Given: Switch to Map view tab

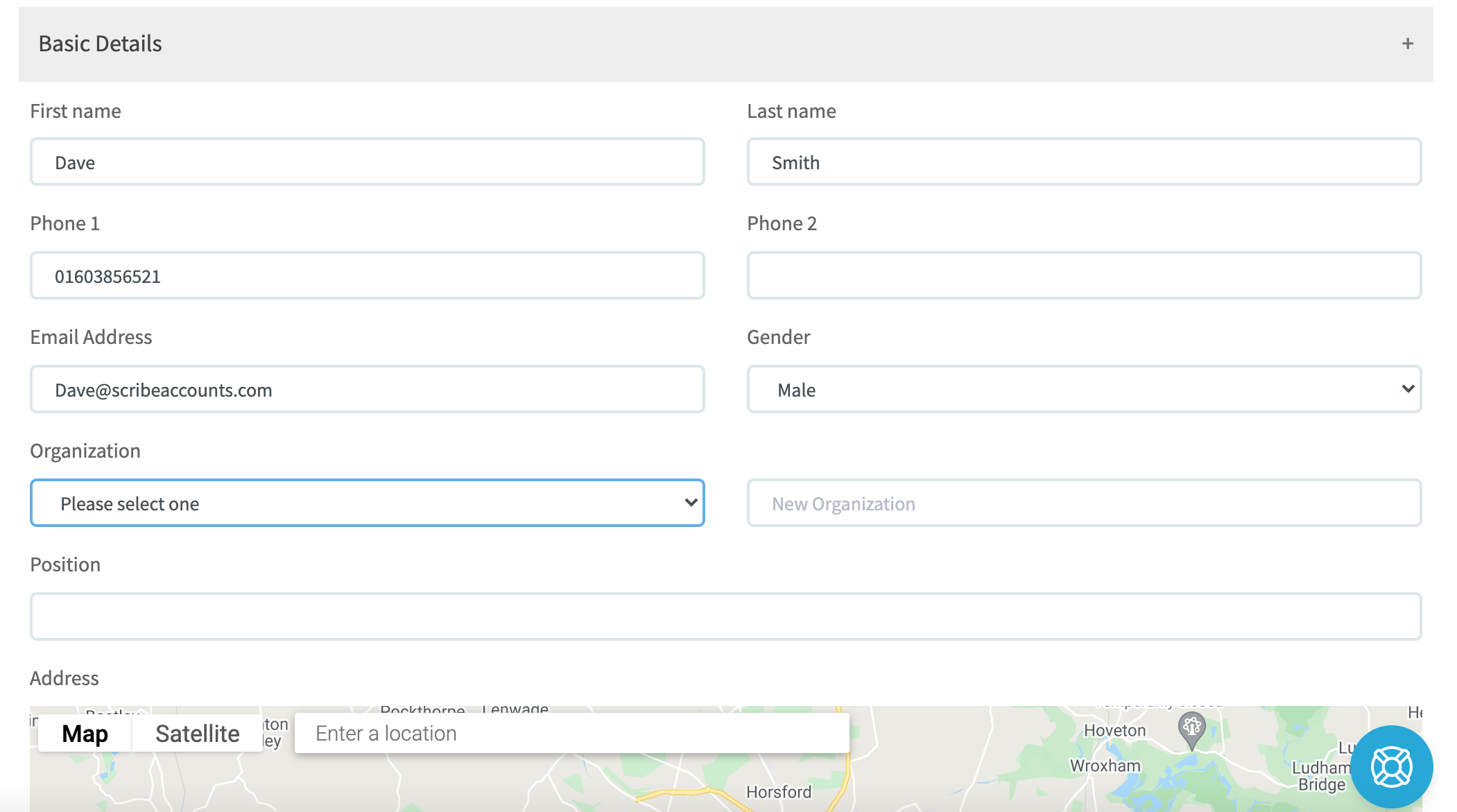Looking at the screenshot, I should [85, 733].
